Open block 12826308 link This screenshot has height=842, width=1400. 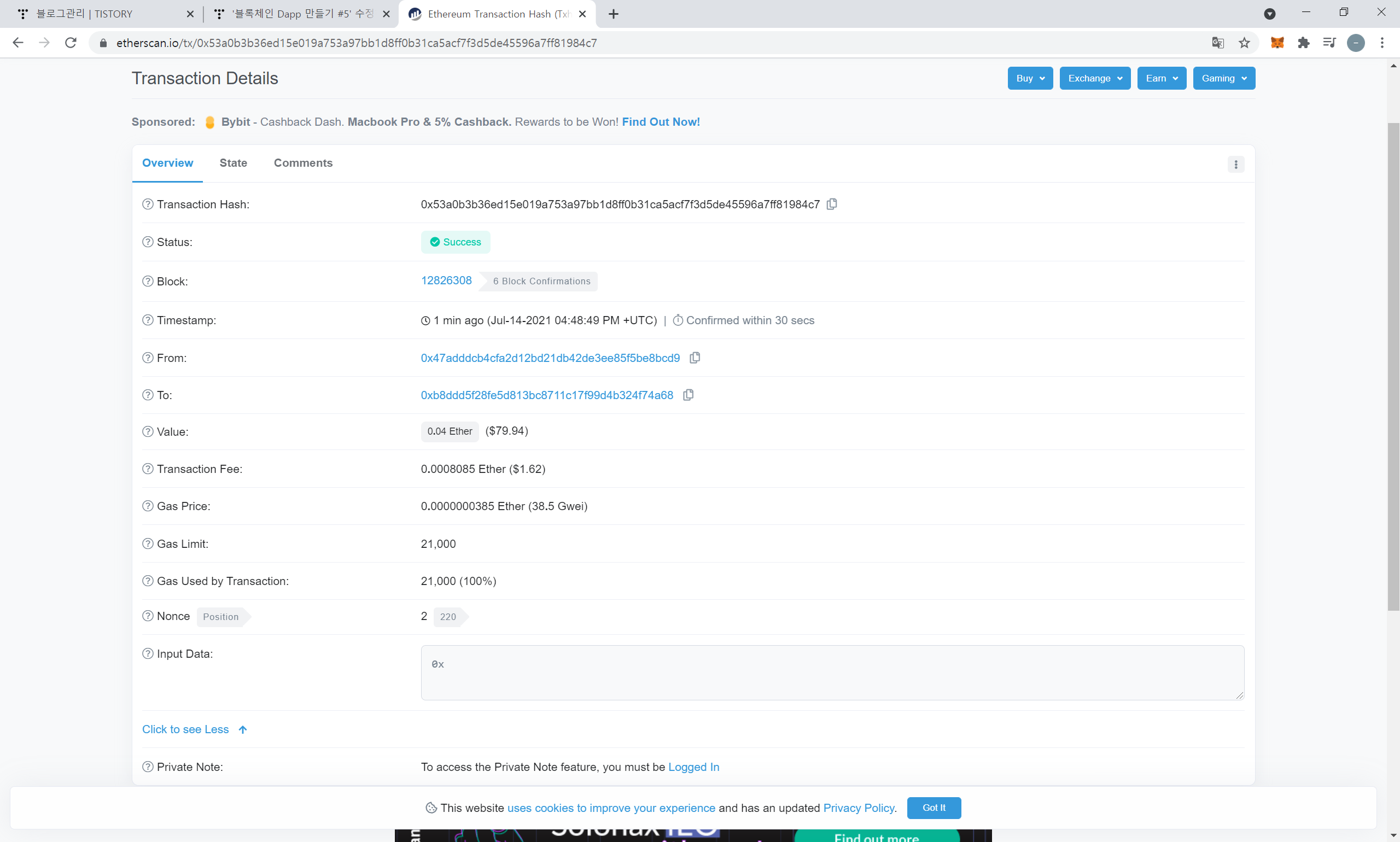(x=446, y=281)
